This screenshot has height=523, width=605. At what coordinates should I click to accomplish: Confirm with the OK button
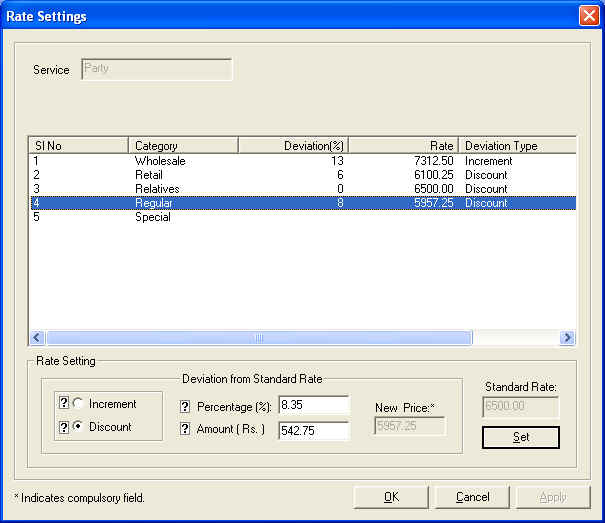click(391, 497)
